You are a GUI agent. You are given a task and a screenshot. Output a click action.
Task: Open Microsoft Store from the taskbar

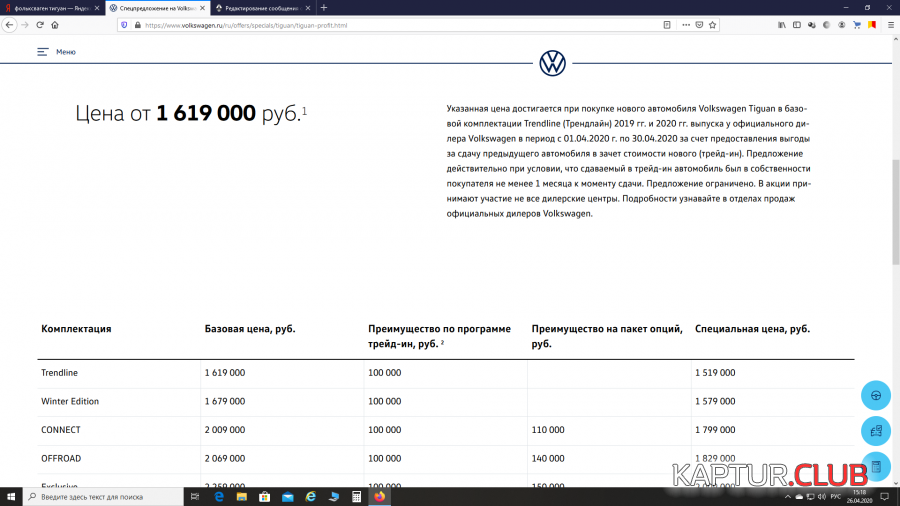click(265, 497)
